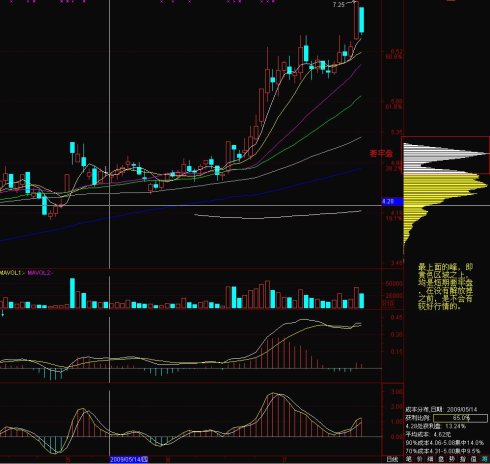Image resolution: width=490 pixels, height=464 pixels.
Task: Switch to the 价 price distribution tab
Action: (420, 459)
